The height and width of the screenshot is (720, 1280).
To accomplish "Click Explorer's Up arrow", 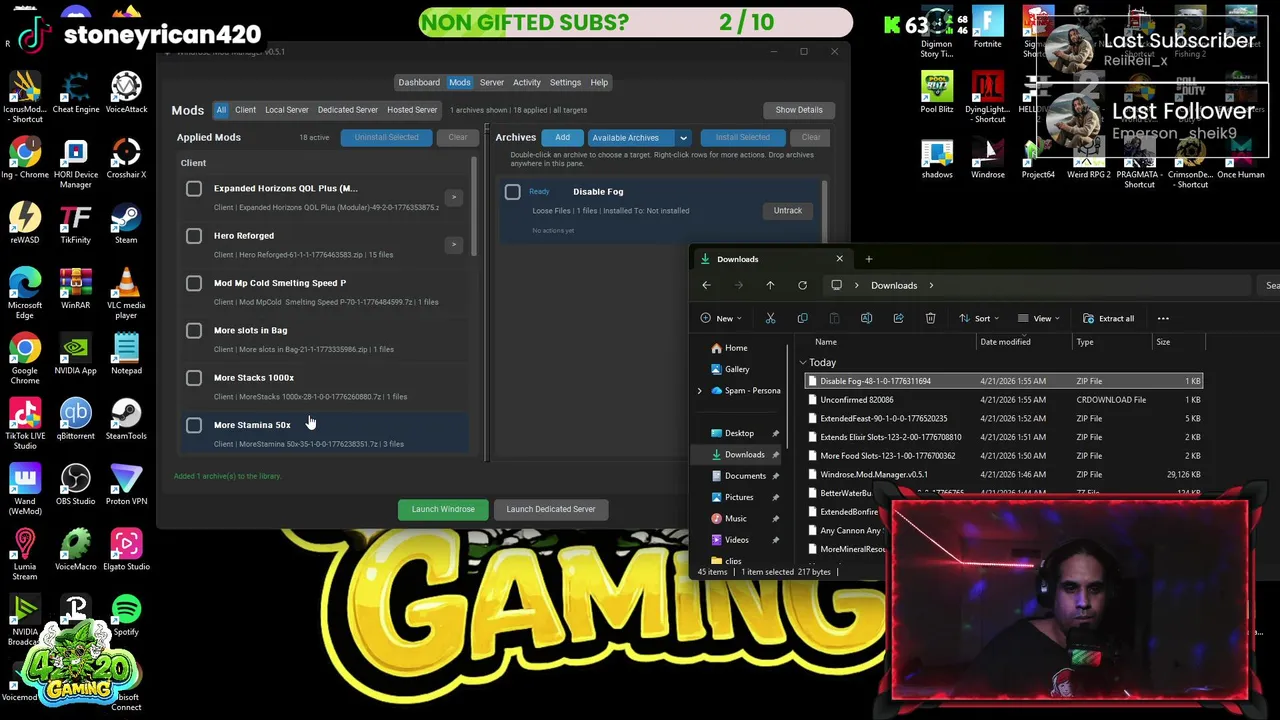I will point(770,285).
